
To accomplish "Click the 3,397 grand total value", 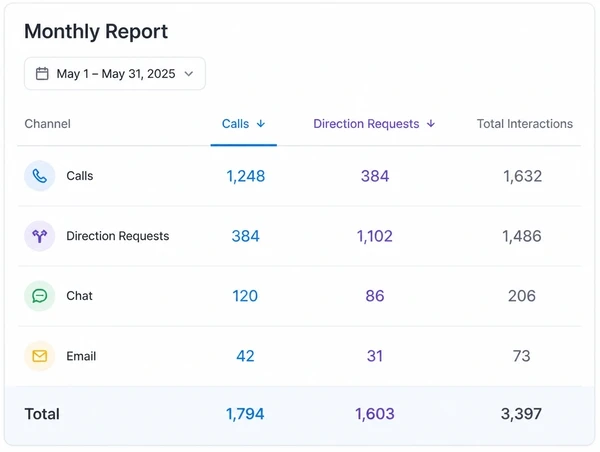I will coord(521,414).
